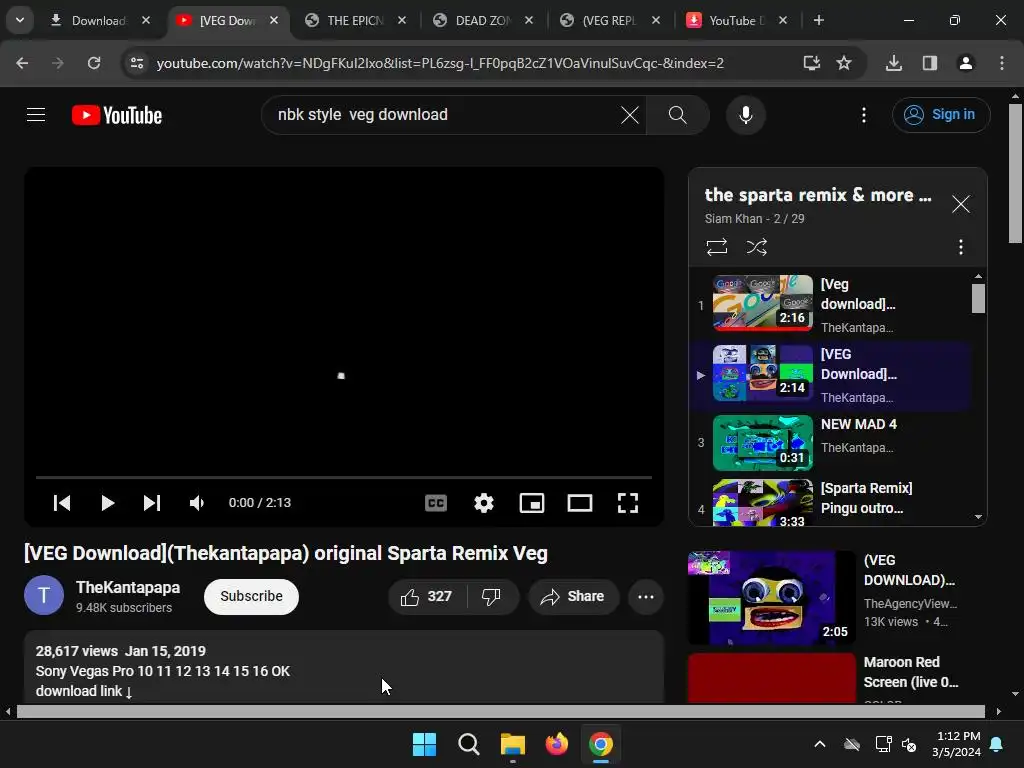
Task: Like the video with 327 likes
Action: (428, 596)
